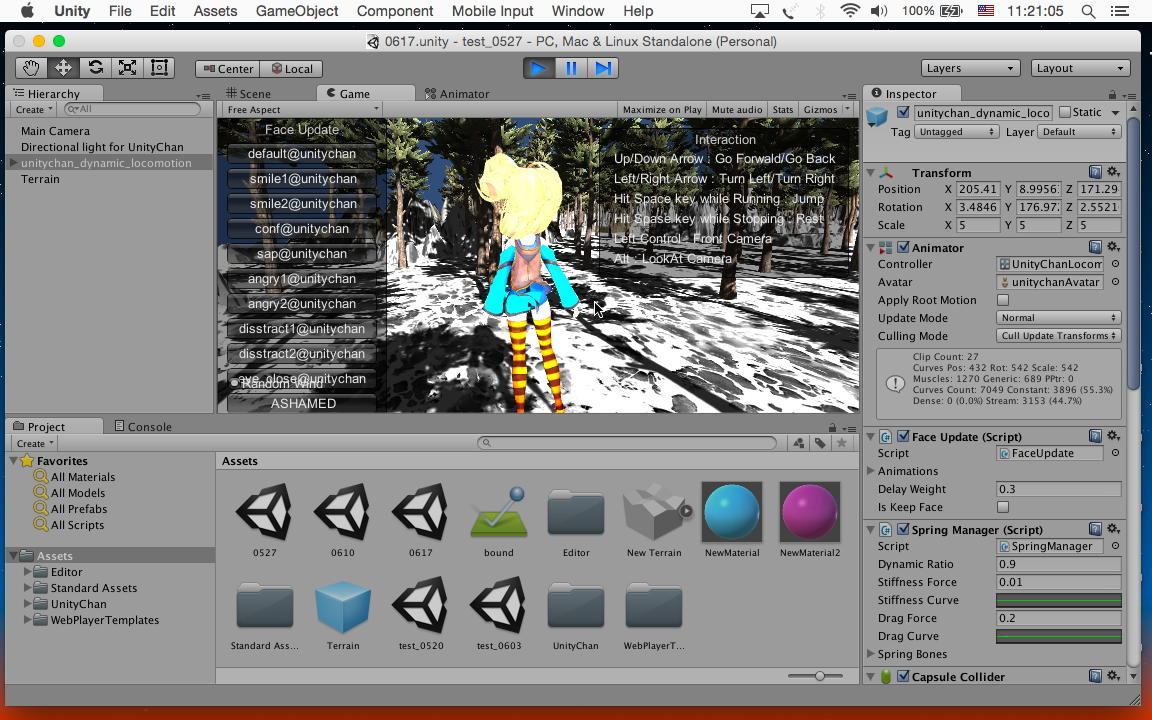Pause the game playback

(571, 68)
